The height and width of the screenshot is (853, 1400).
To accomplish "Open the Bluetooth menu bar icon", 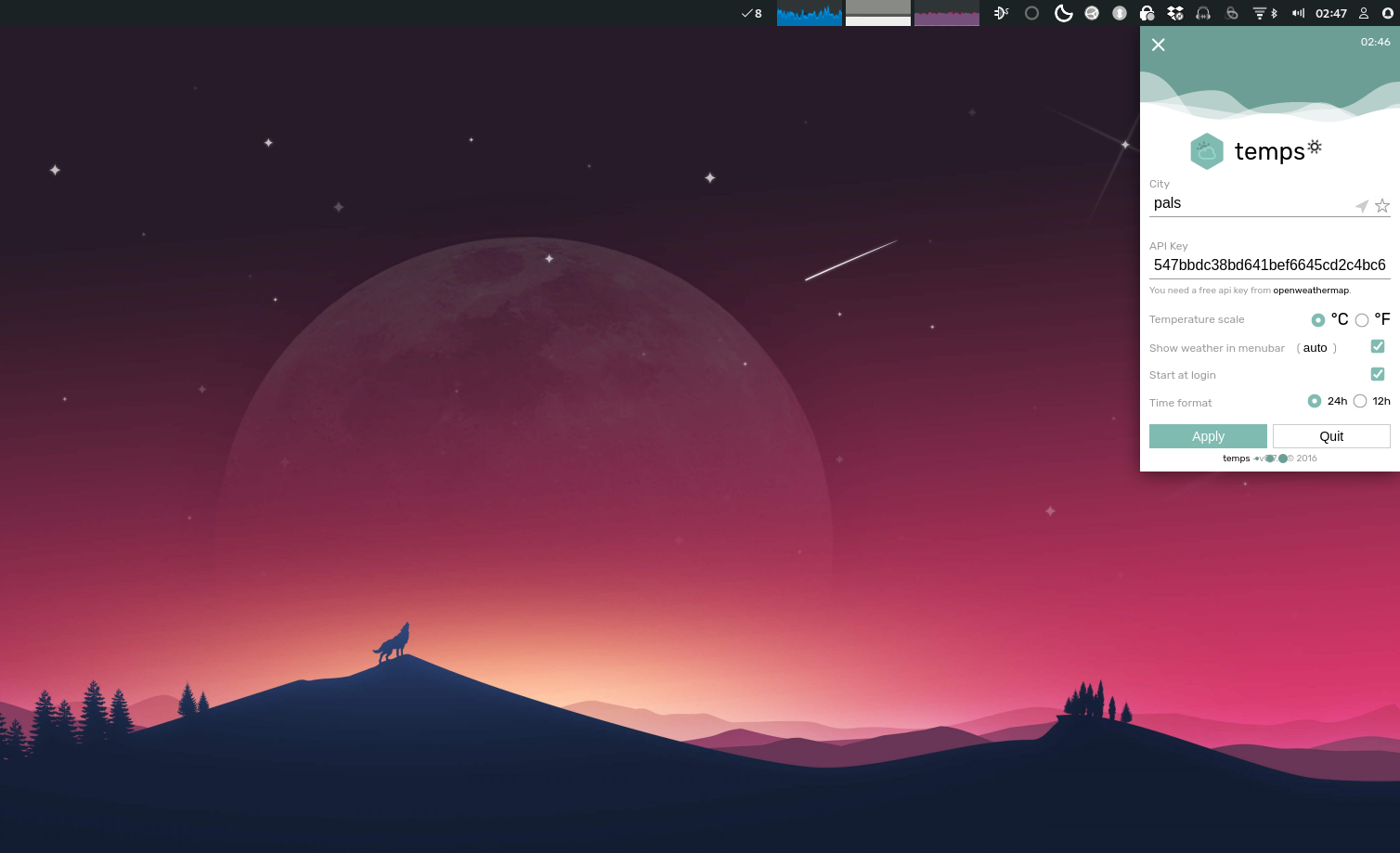I will 1275,13.
